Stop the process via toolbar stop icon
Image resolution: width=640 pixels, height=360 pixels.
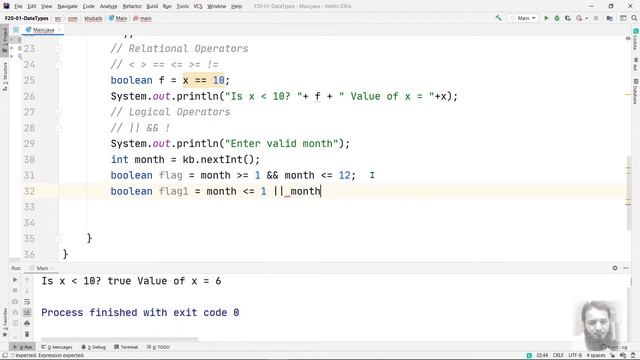[596, 18]
